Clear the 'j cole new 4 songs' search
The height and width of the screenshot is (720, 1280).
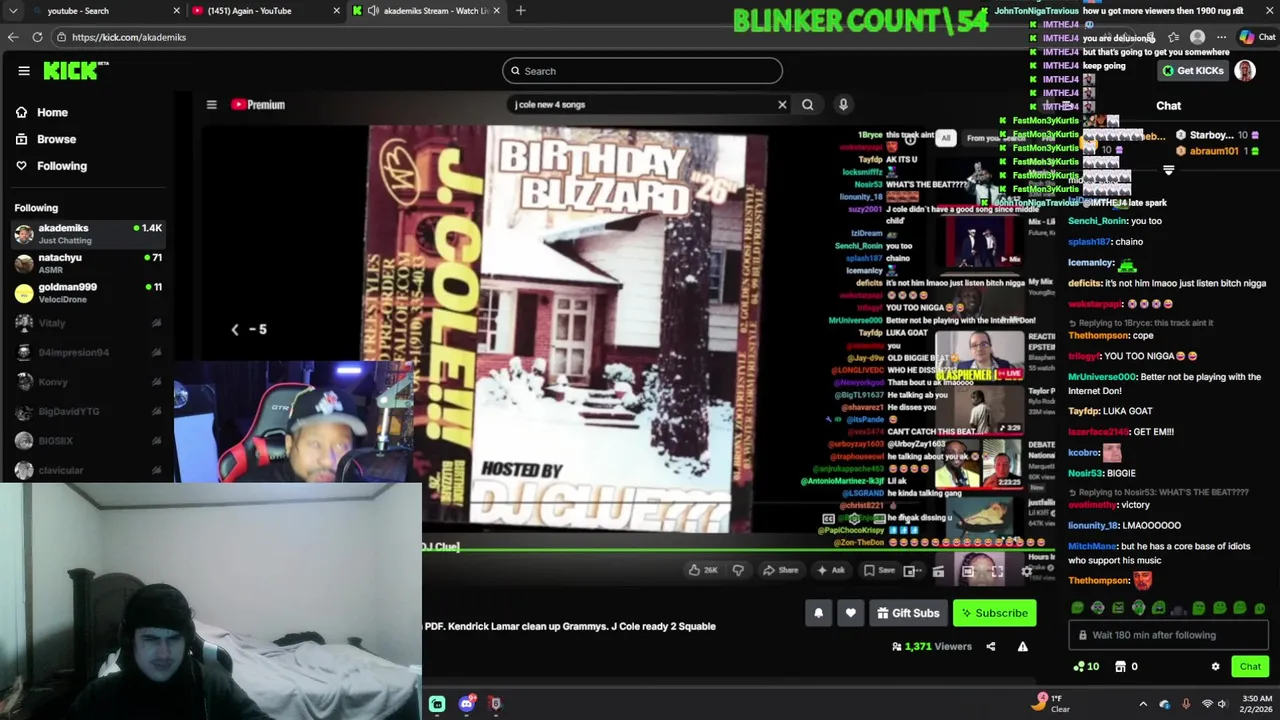click(x=782, y=104)
